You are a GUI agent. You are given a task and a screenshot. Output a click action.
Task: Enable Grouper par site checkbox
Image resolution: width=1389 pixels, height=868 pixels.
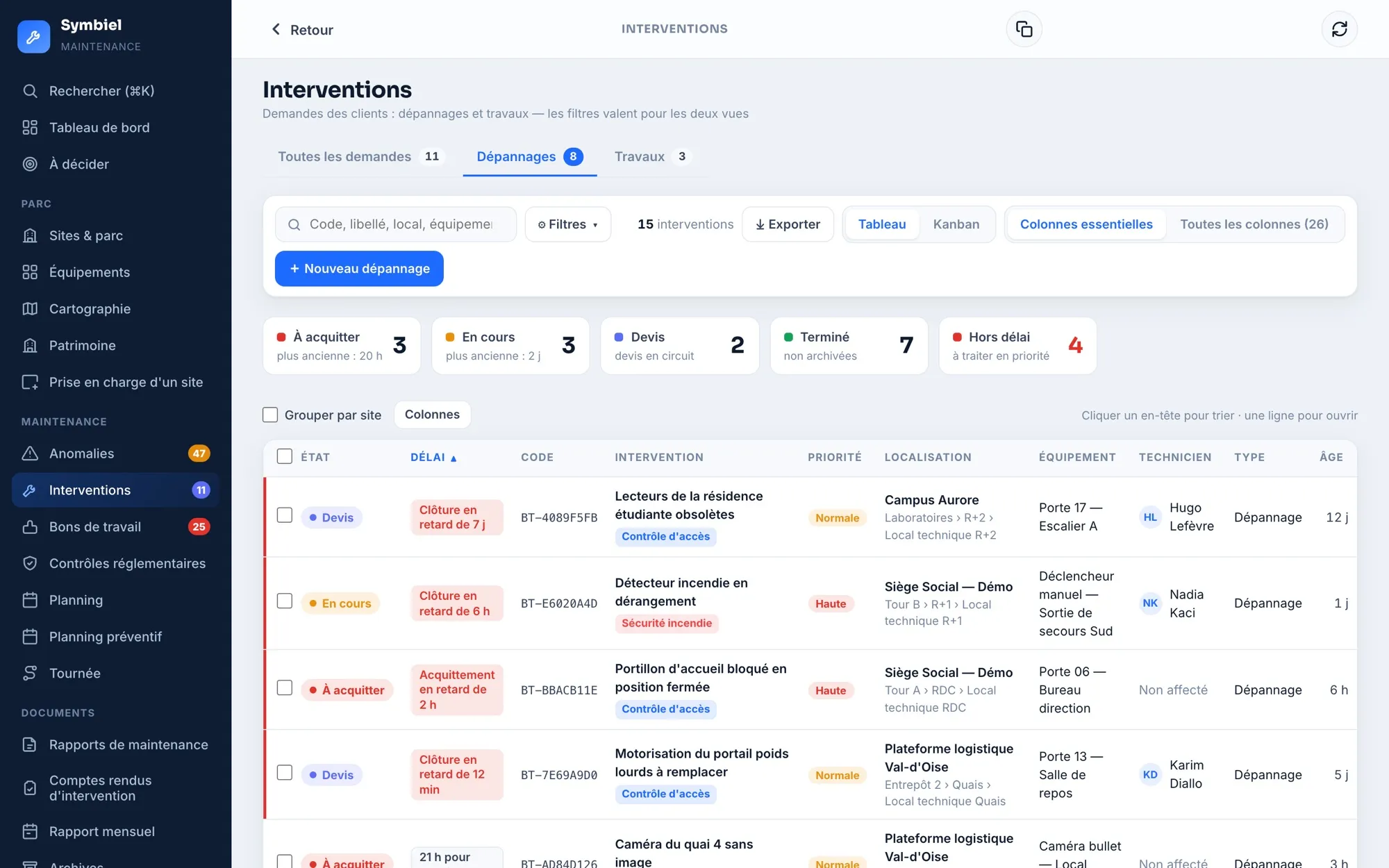(x=270, y=415)
